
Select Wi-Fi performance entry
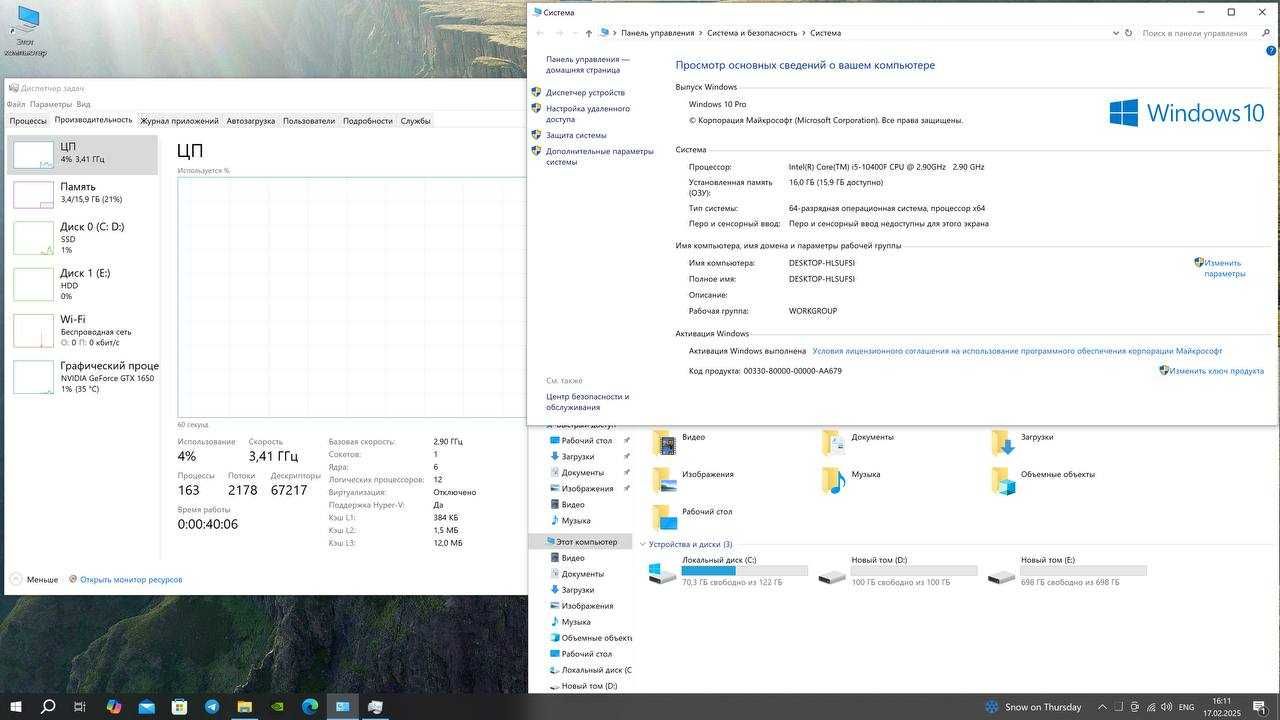tap(83, 331)
